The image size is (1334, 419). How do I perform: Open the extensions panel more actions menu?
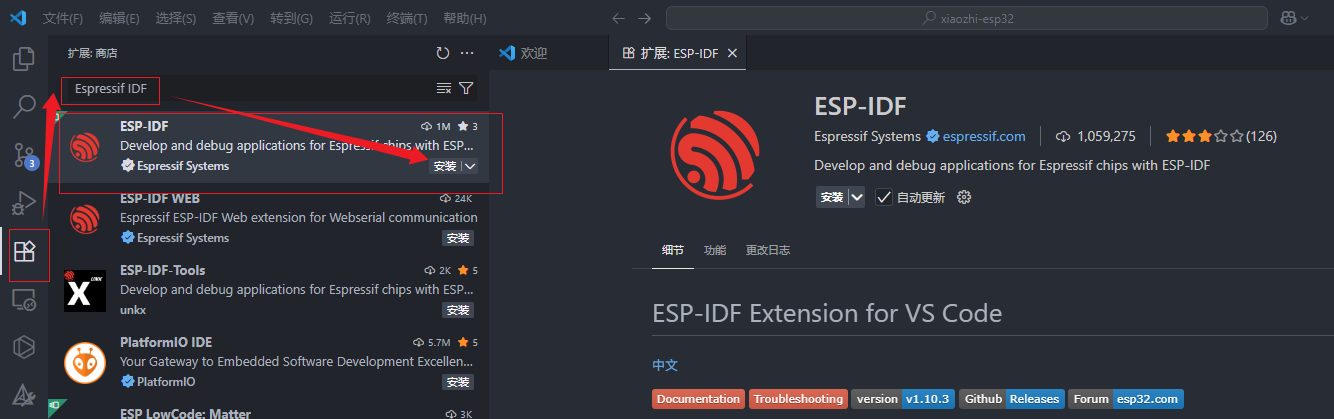click(467, 53)
